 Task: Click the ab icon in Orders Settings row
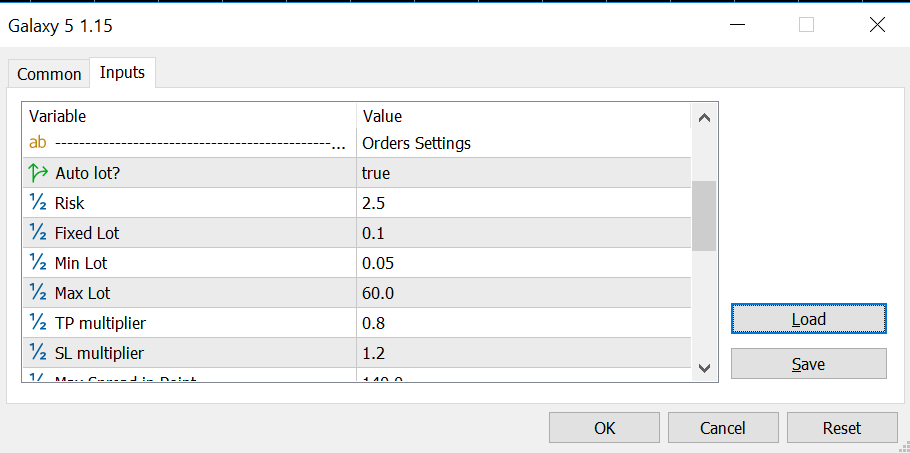[38, 143]
